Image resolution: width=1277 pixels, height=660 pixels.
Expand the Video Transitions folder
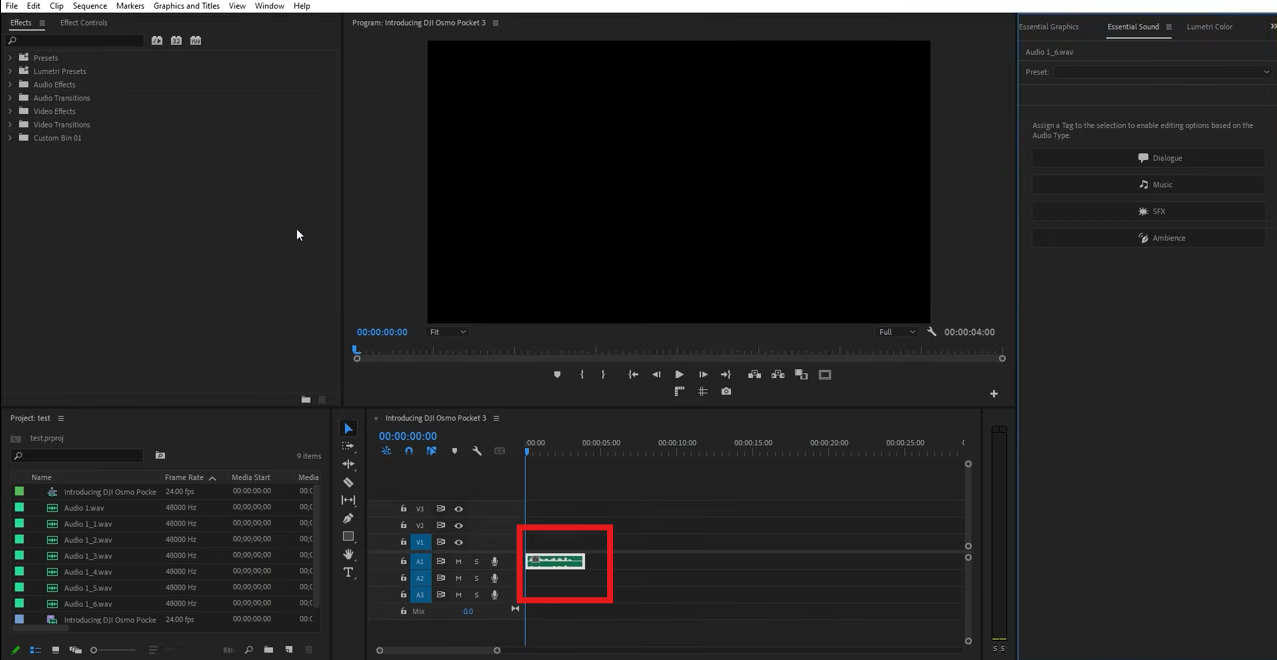[10, 125]
